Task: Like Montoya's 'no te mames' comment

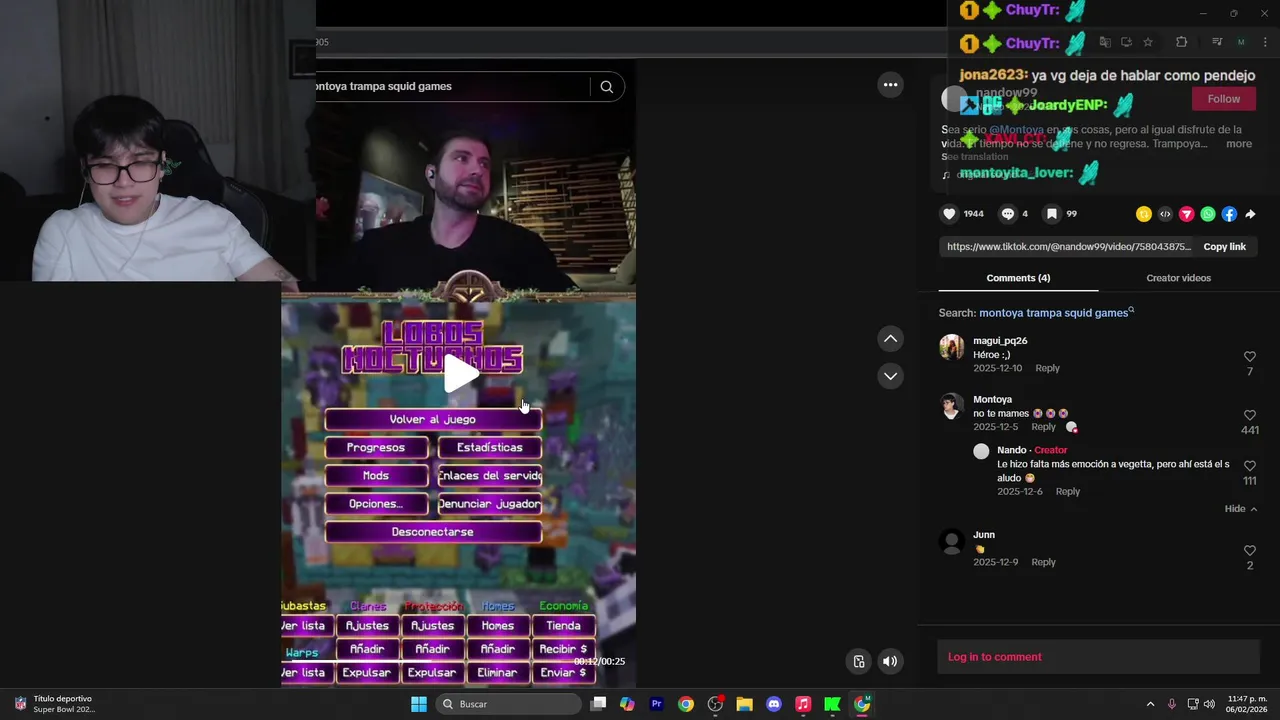Action: [x=1249, y=415]
